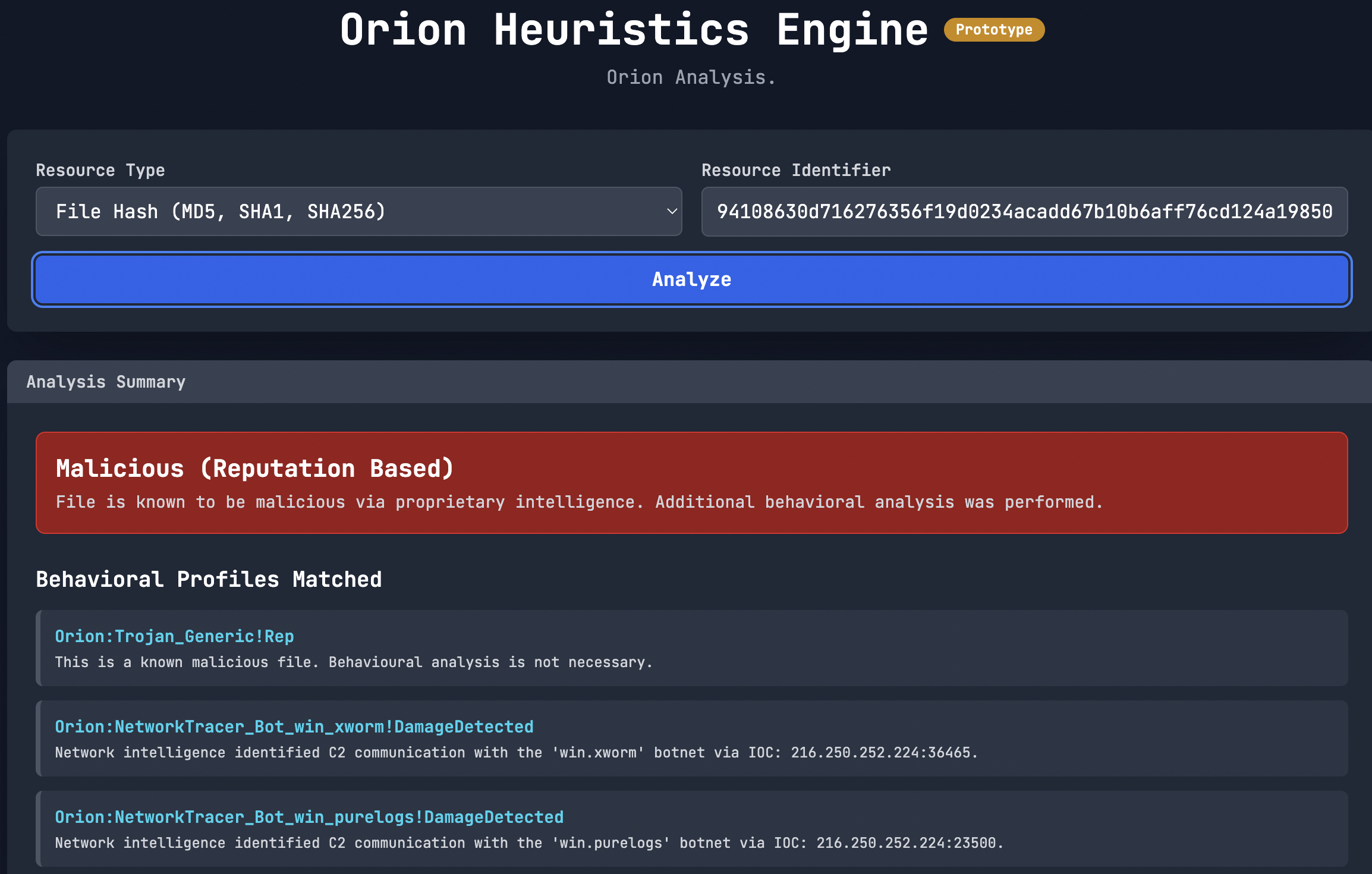Open the NetworkTracer_Bot_win_xworm!DamageDetected profile link

click(294, 727)
